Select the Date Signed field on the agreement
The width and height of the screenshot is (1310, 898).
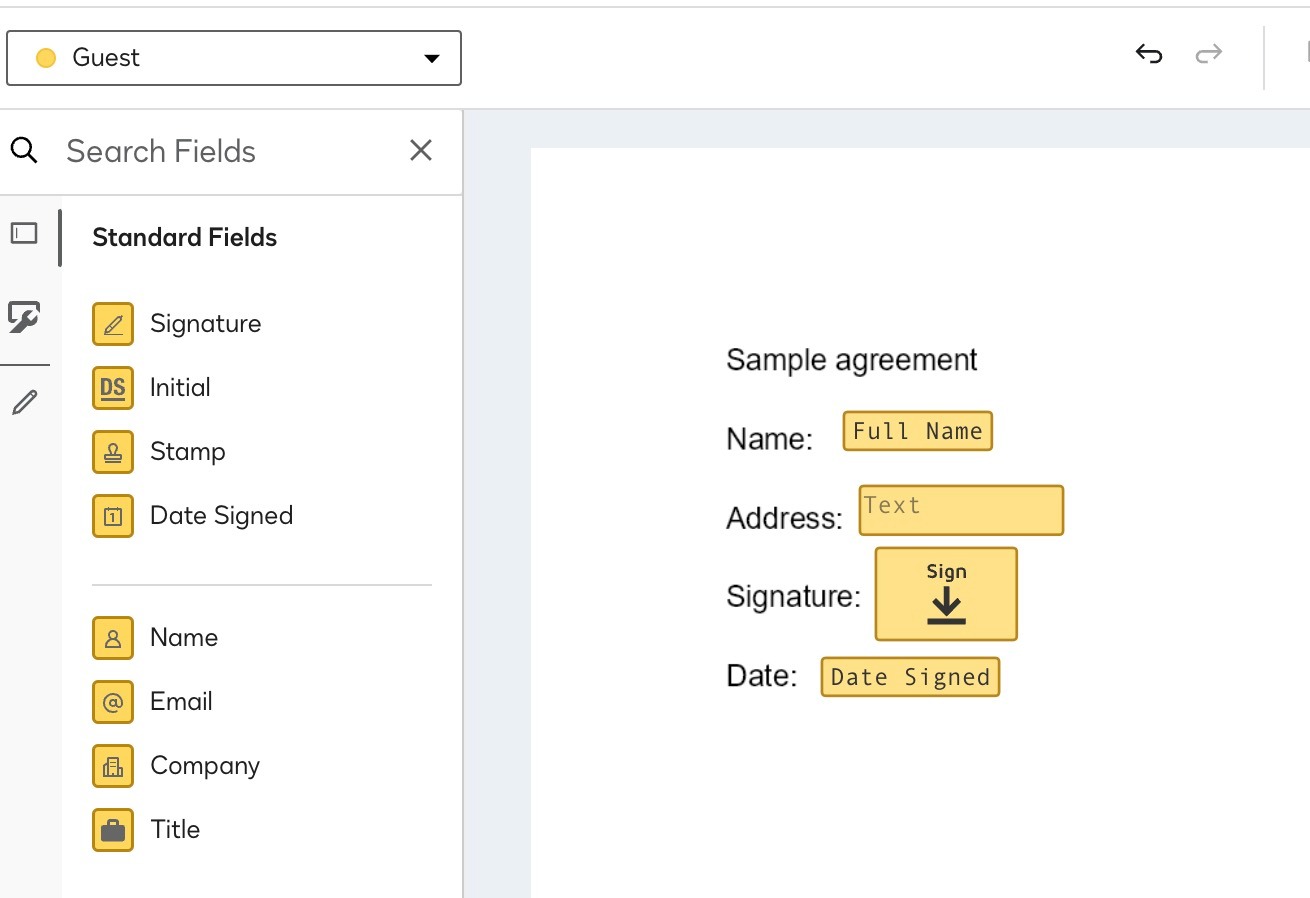click(909, 676)
